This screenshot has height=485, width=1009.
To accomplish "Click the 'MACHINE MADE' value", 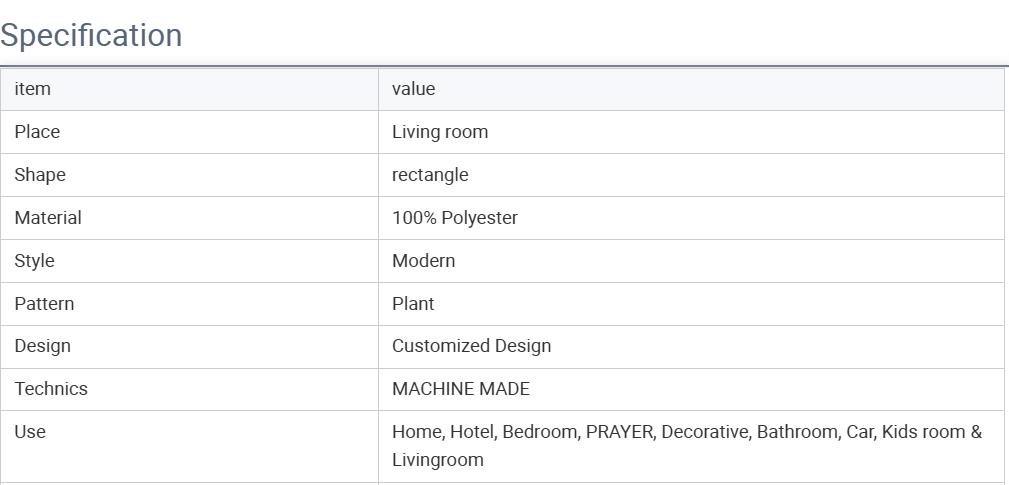I will [461, 389].
